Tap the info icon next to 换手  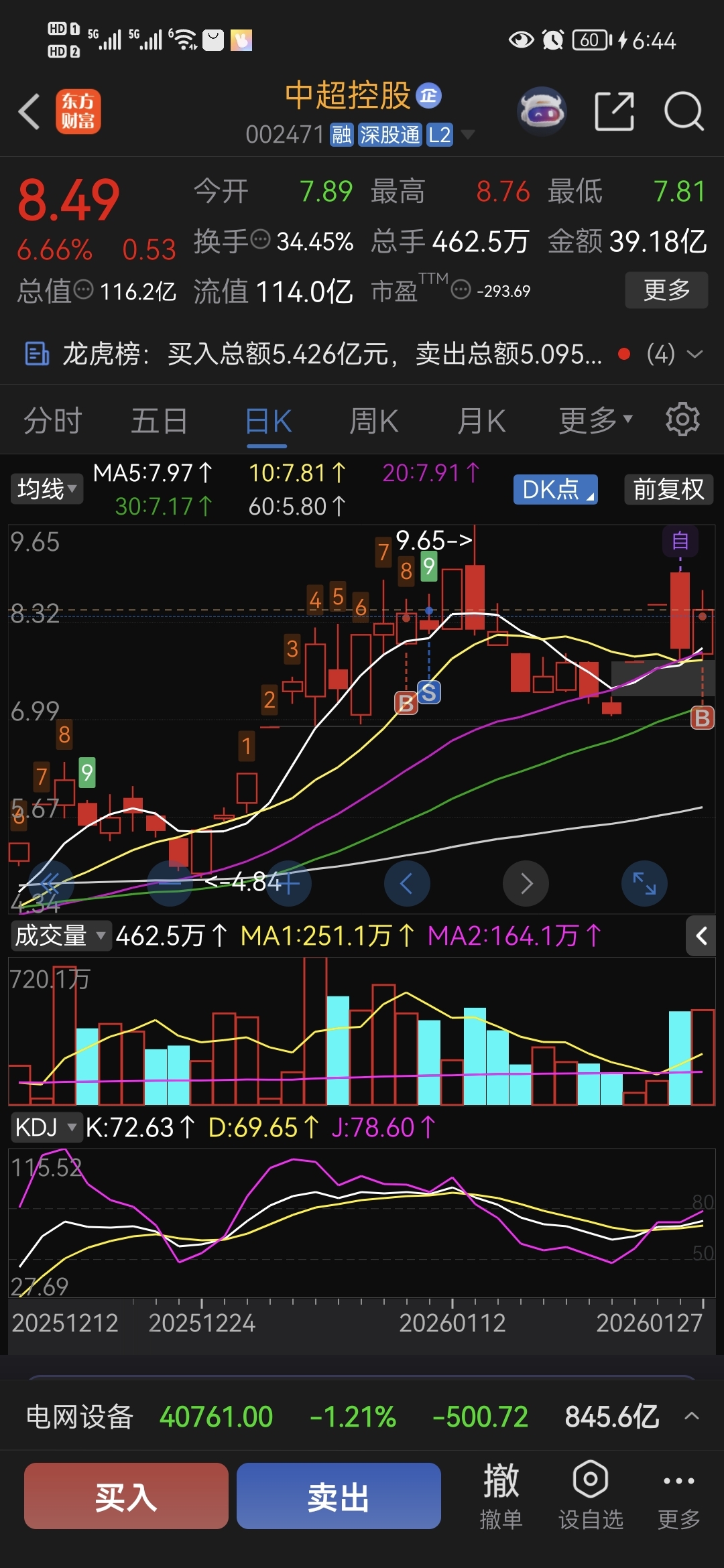coord(260,239)
